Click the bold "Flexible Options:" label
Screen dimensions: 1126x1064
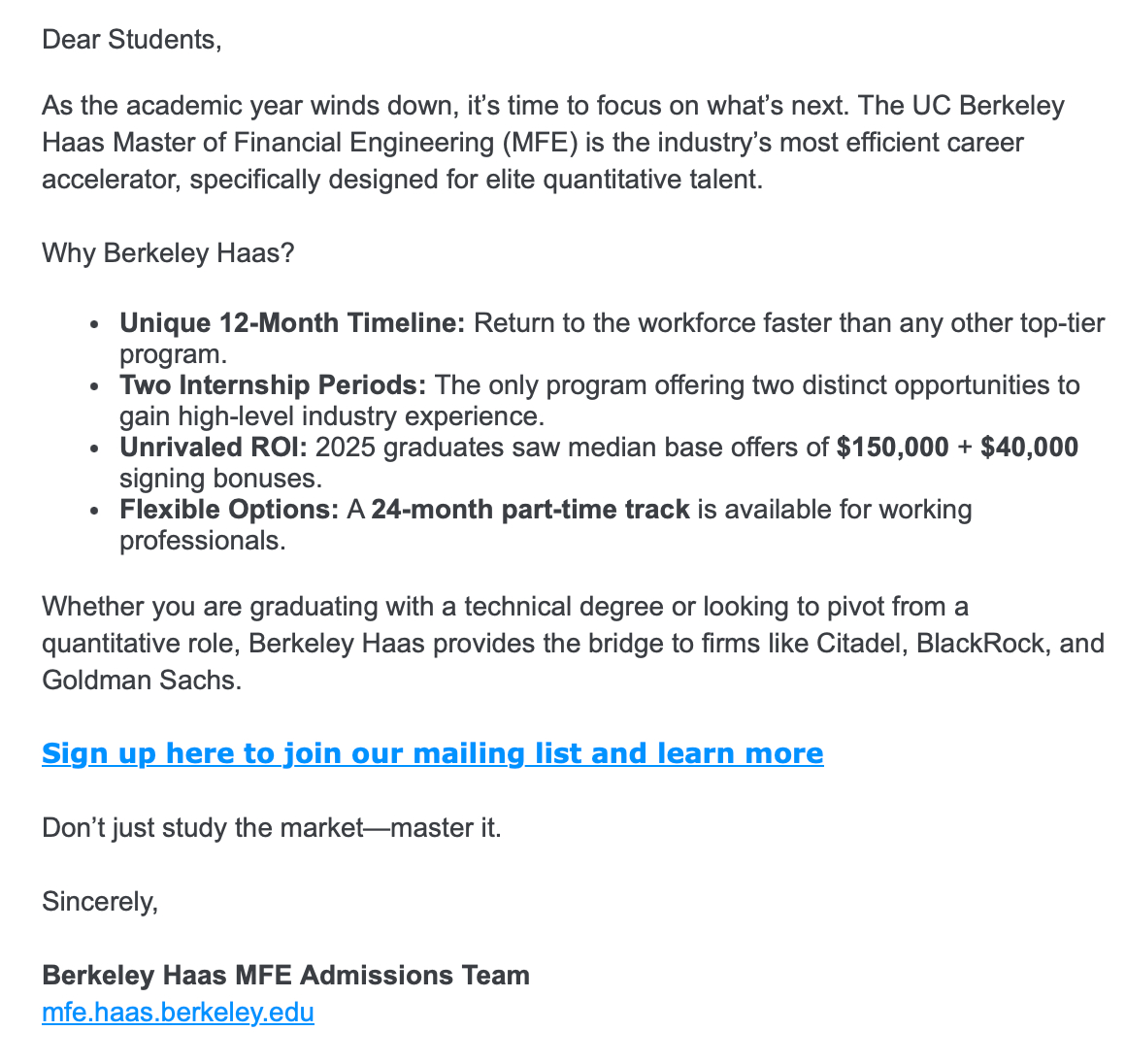pos(229,510)
